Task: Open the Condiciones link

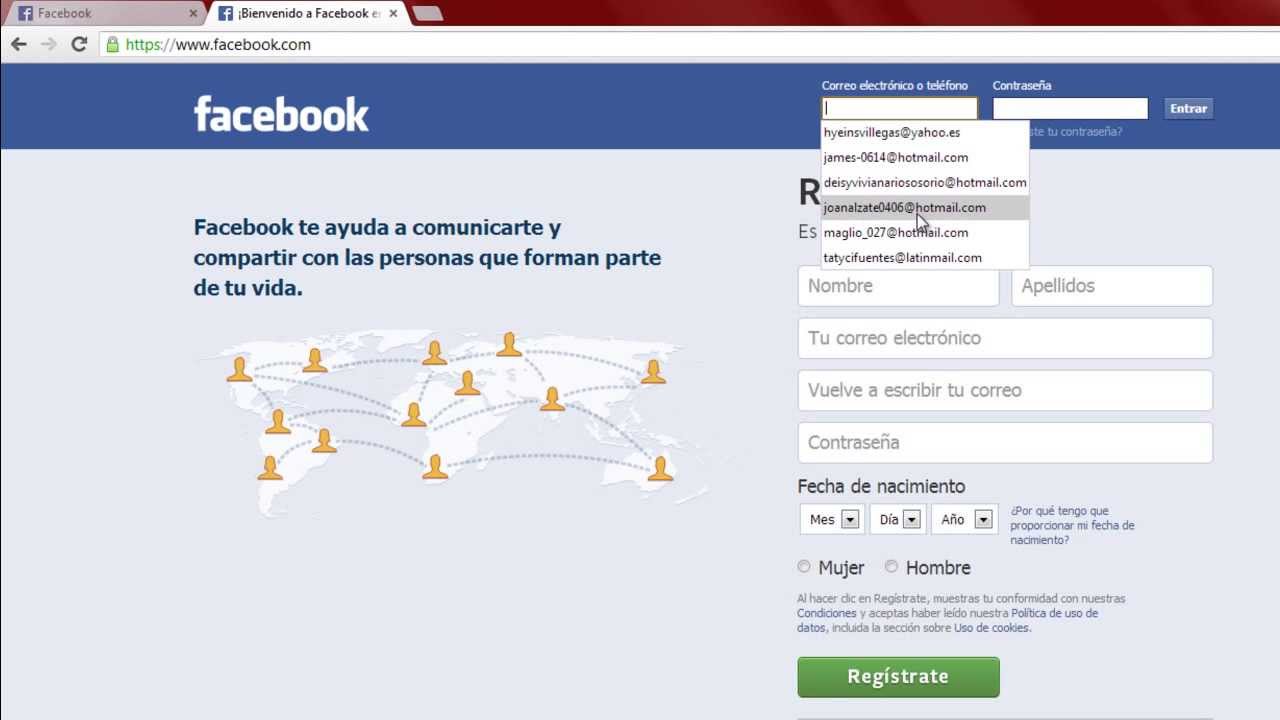Action: [x=827, y=613]
